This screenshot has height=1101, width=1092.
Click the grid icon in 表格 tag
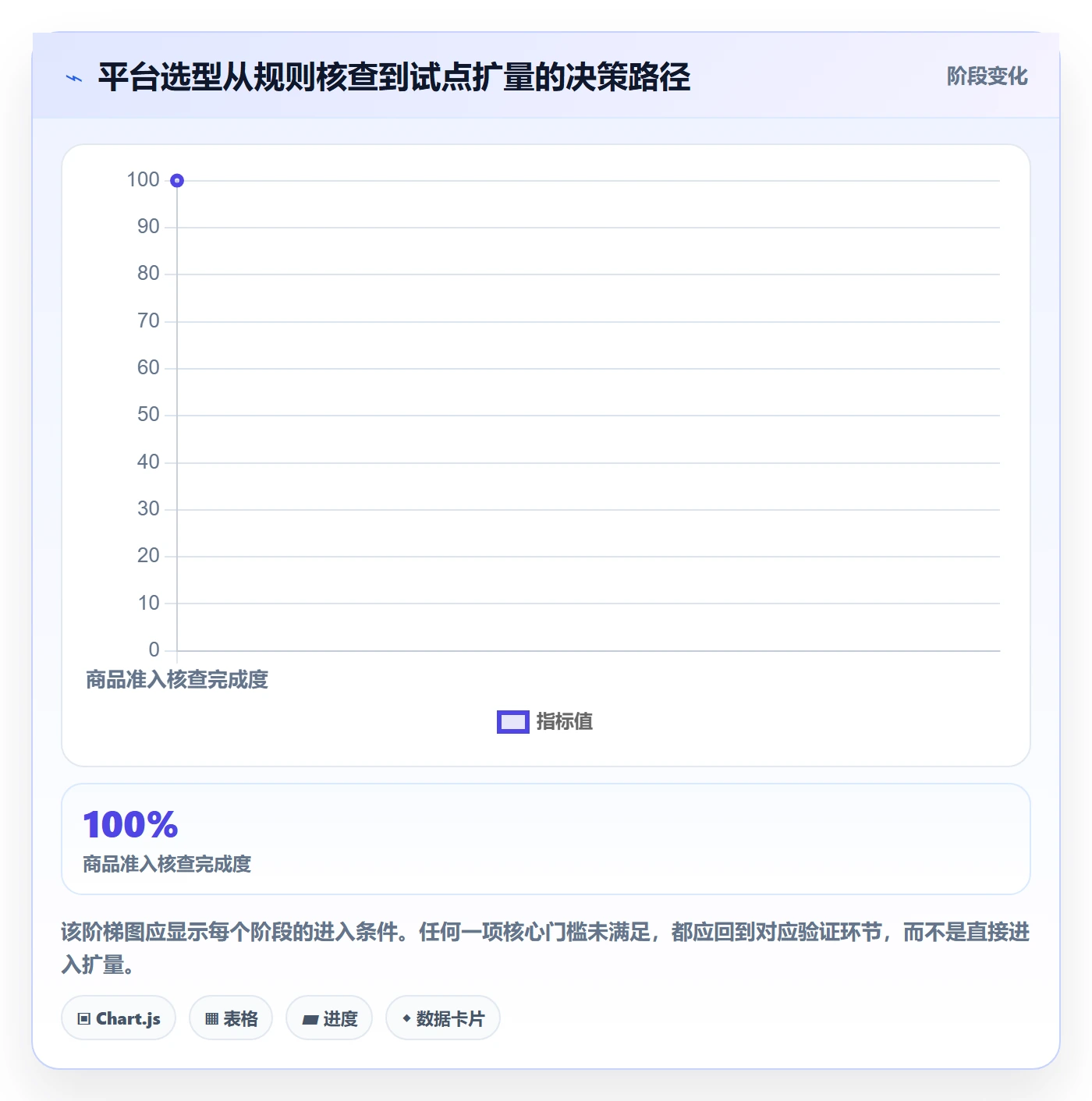coord(211,1019)
